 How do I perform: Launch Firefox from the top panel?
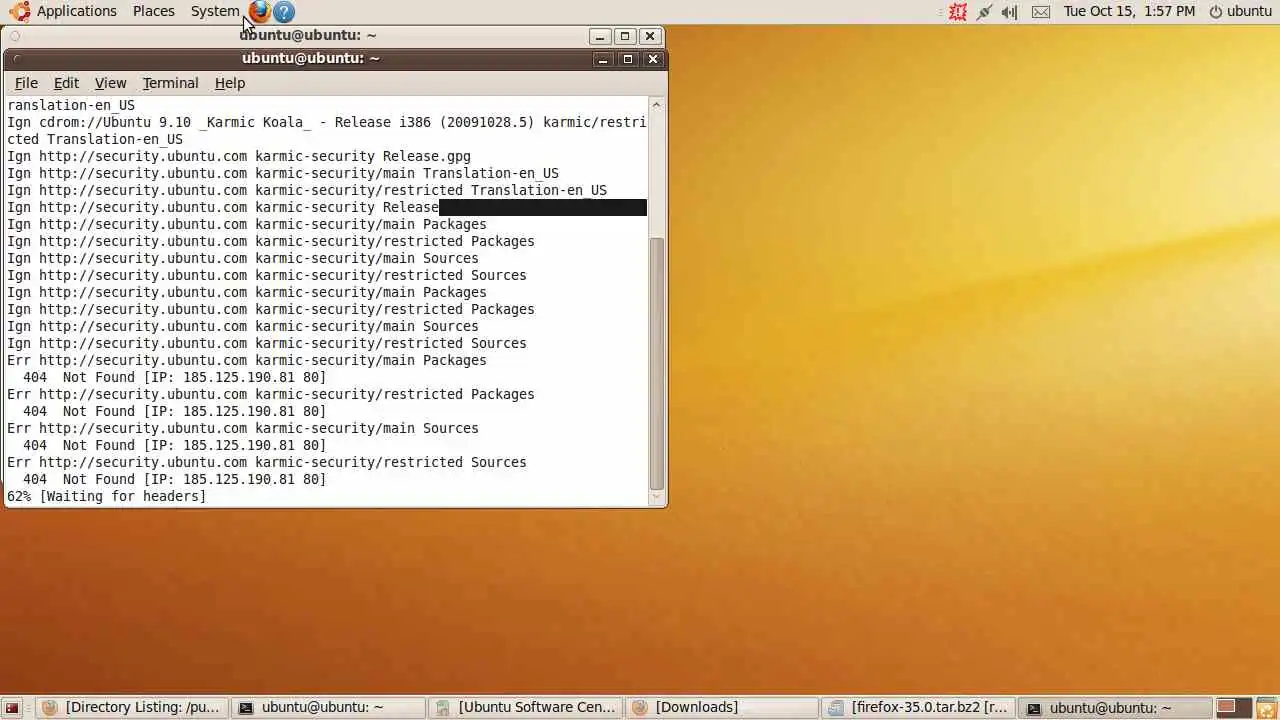(x=260, y=12)
